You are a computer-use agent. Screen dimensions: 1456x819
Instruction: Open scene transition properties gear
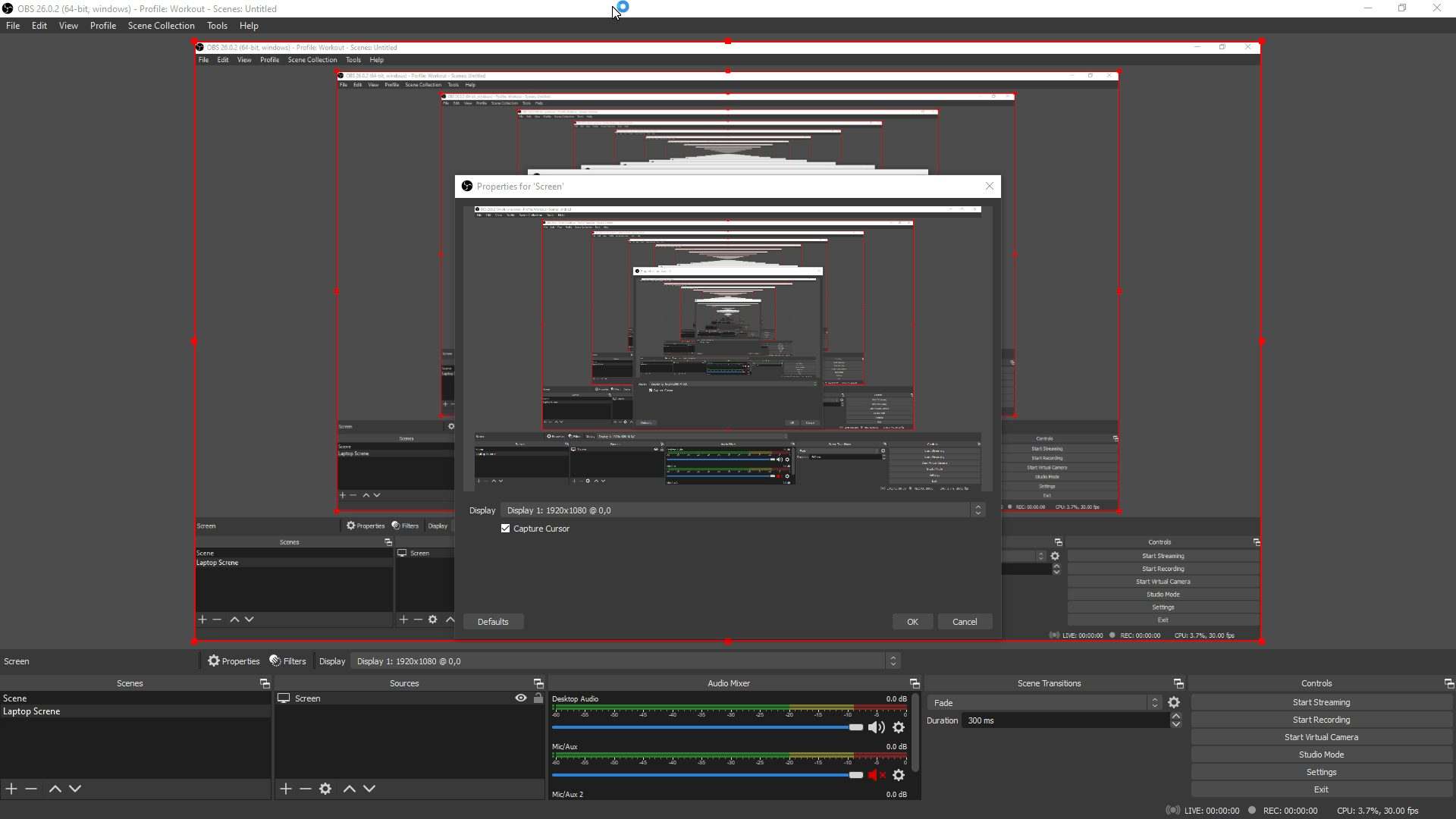[x=1174, y=702]
